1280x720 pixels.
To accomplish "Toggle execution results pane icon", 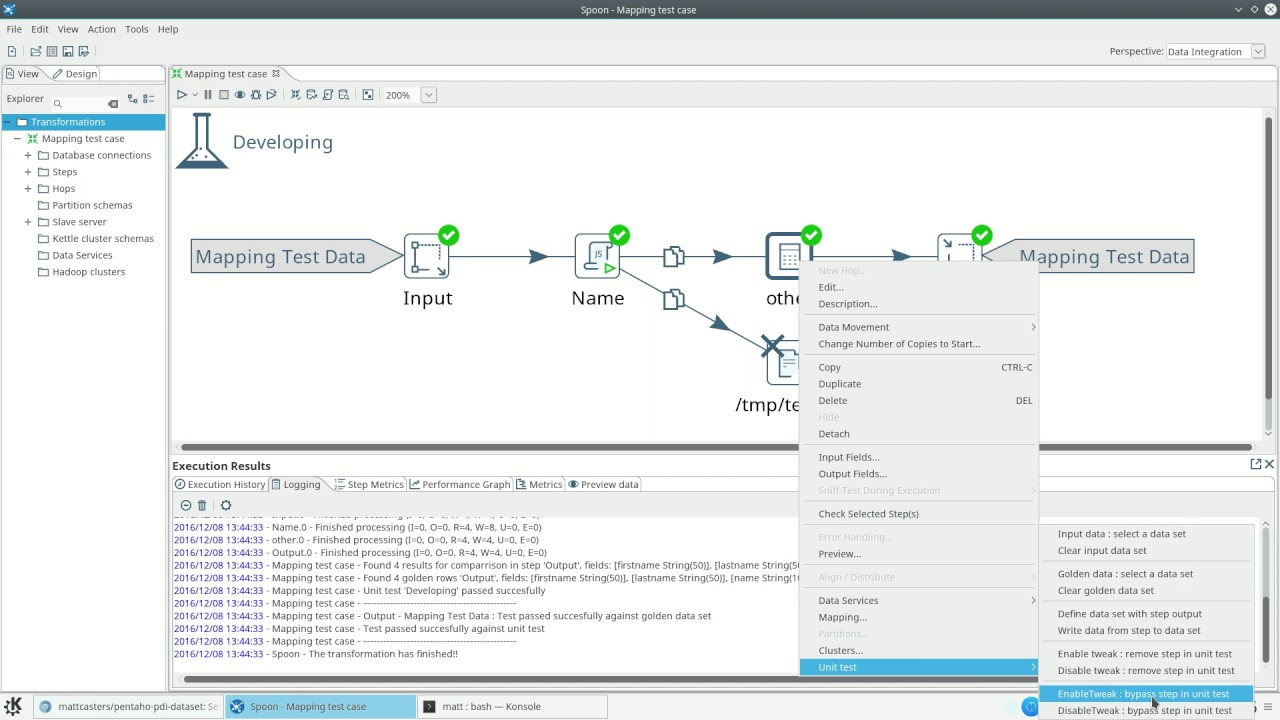I will [x=368, y=95].
